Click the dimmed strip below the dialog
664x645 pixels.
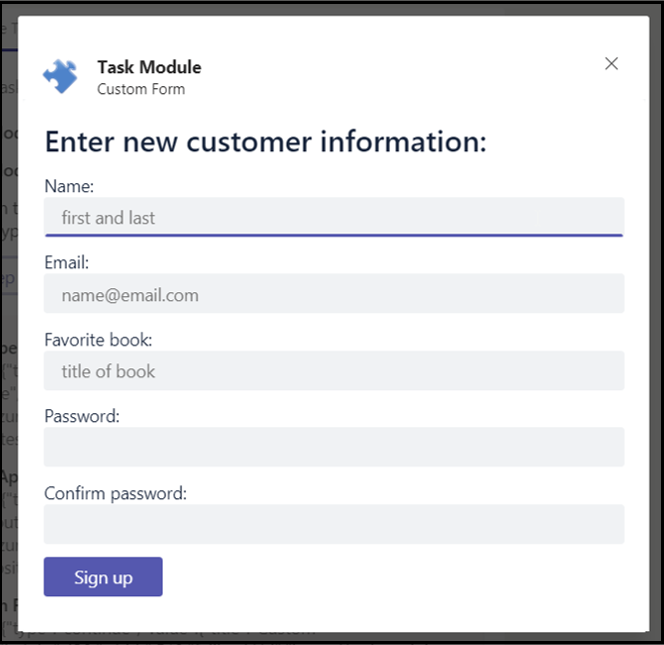[332, 638]
